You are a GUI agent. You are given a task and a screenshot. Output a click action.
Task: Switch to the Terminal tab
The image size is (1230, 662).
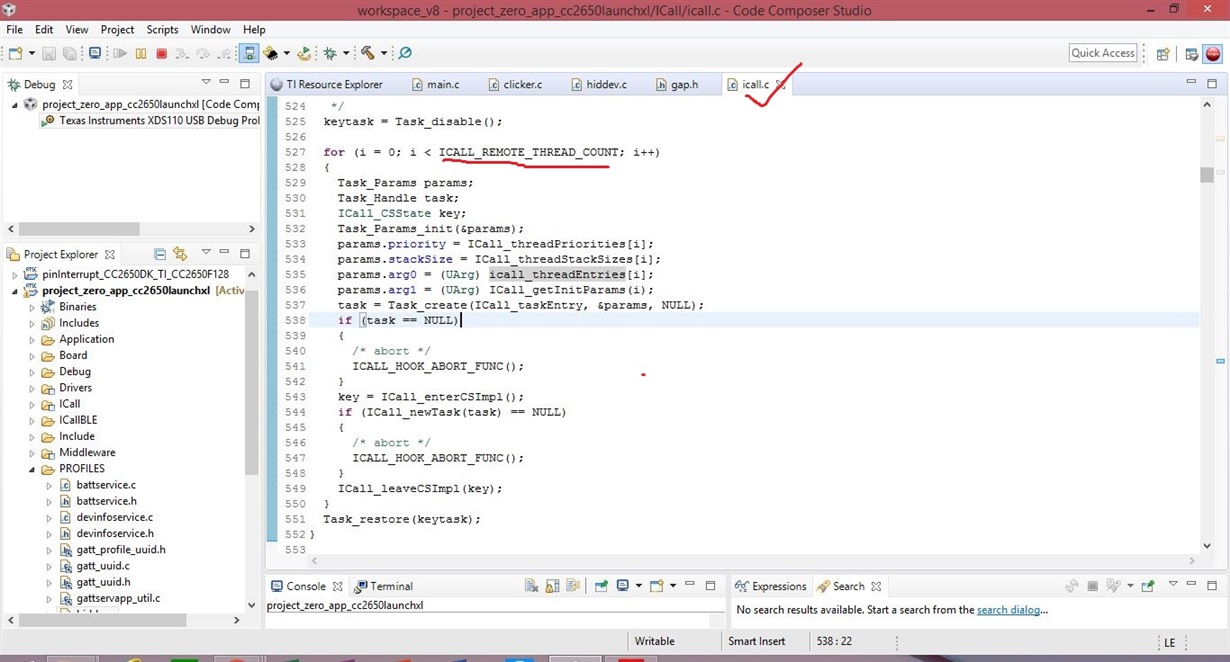pos(383,586)
